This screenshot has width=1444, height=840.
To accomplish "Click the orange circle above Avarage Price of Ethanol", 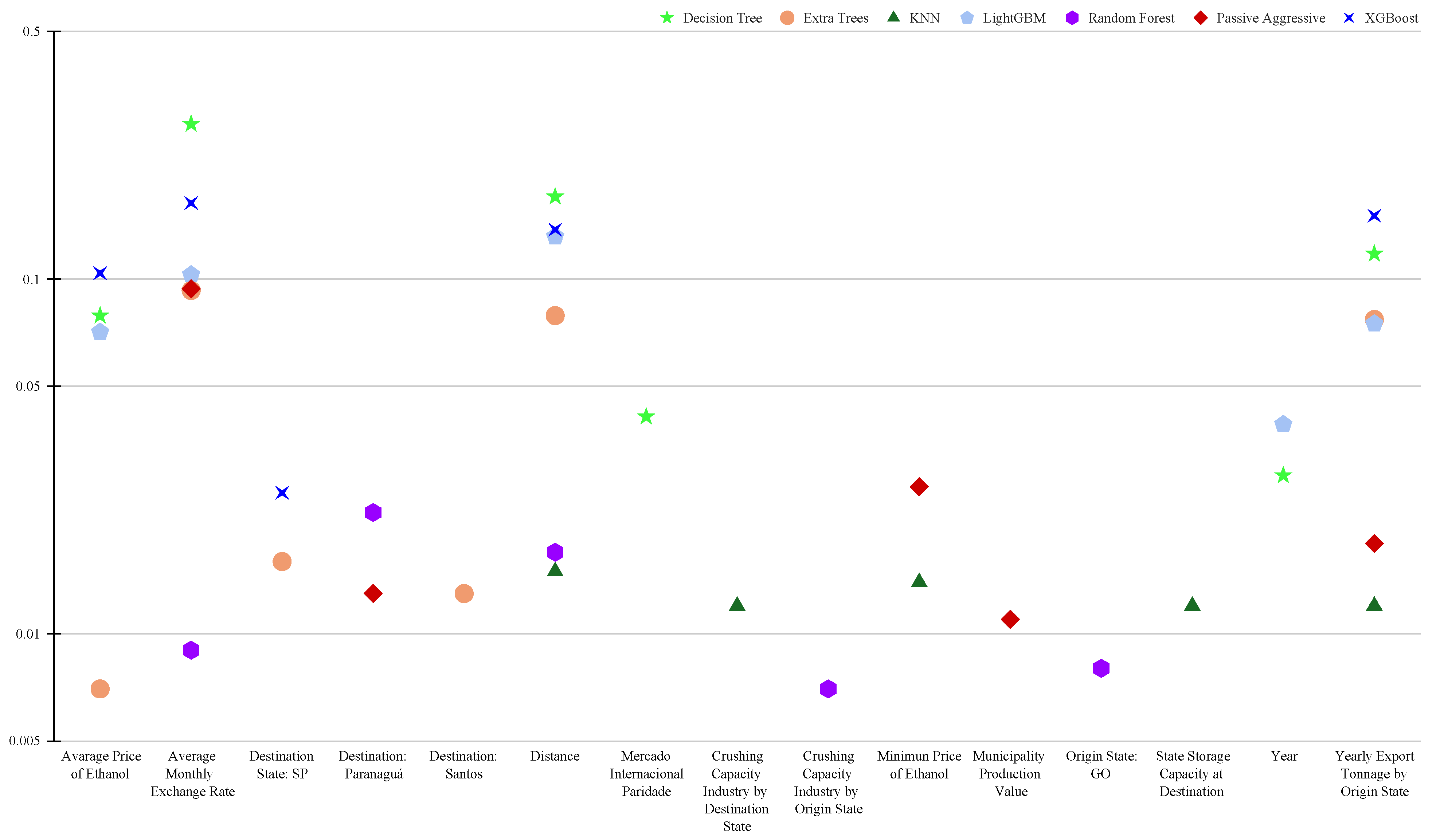I will 100,689.
